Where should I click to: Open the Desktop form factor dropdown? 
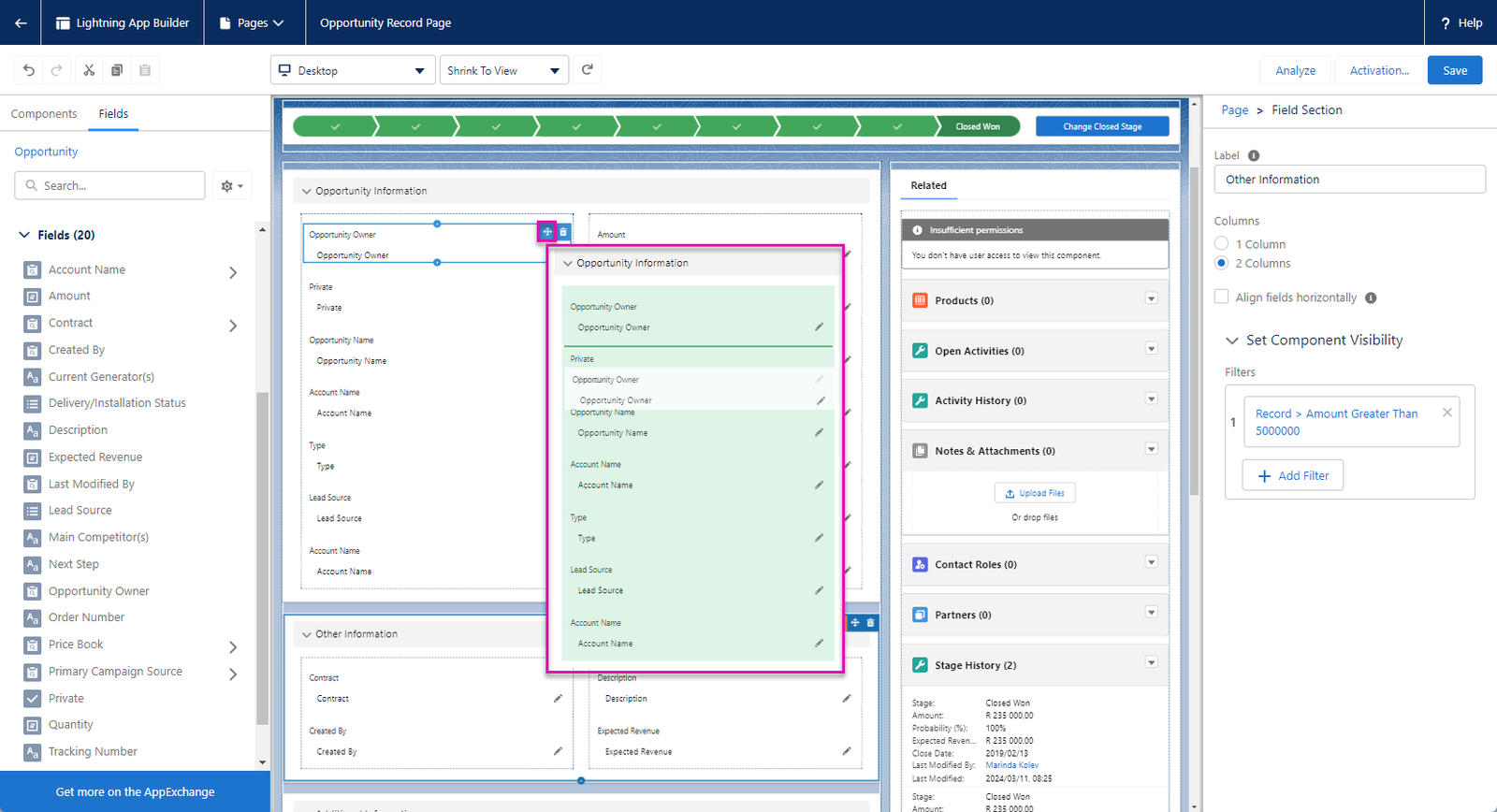pyautogui.click(x=354, y=70)
